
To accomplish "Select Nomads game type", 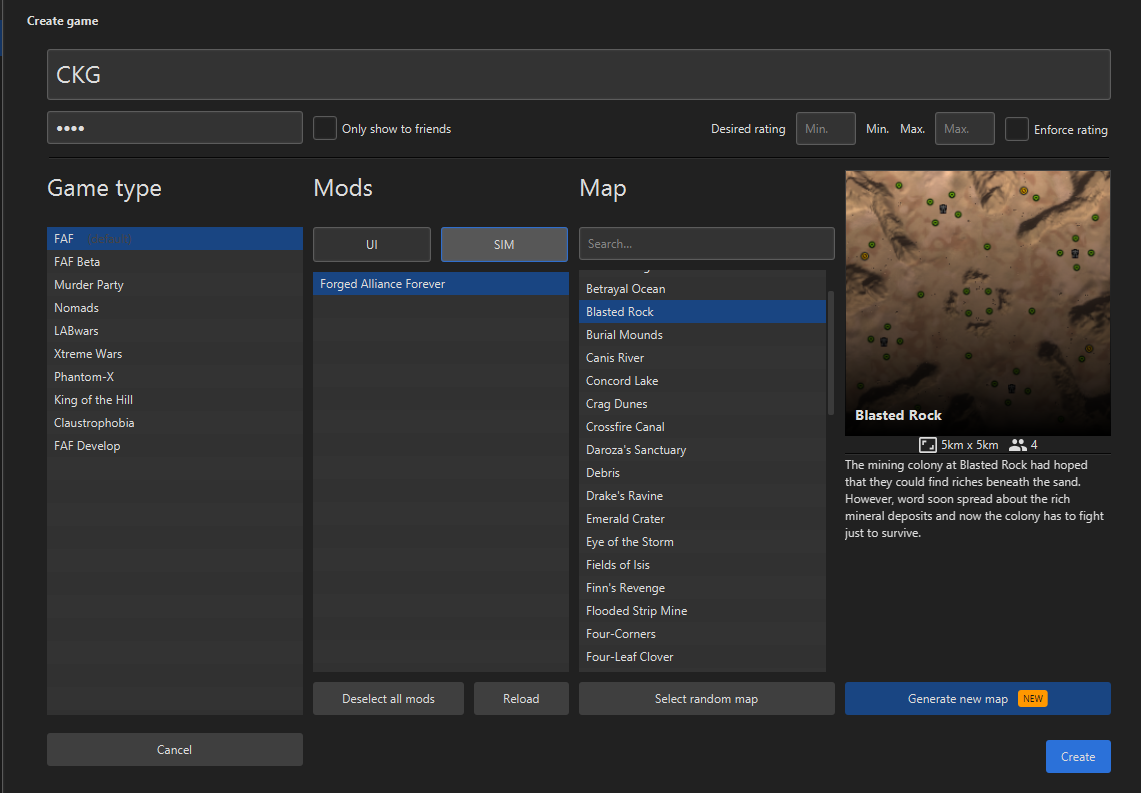I will (175, 308).
